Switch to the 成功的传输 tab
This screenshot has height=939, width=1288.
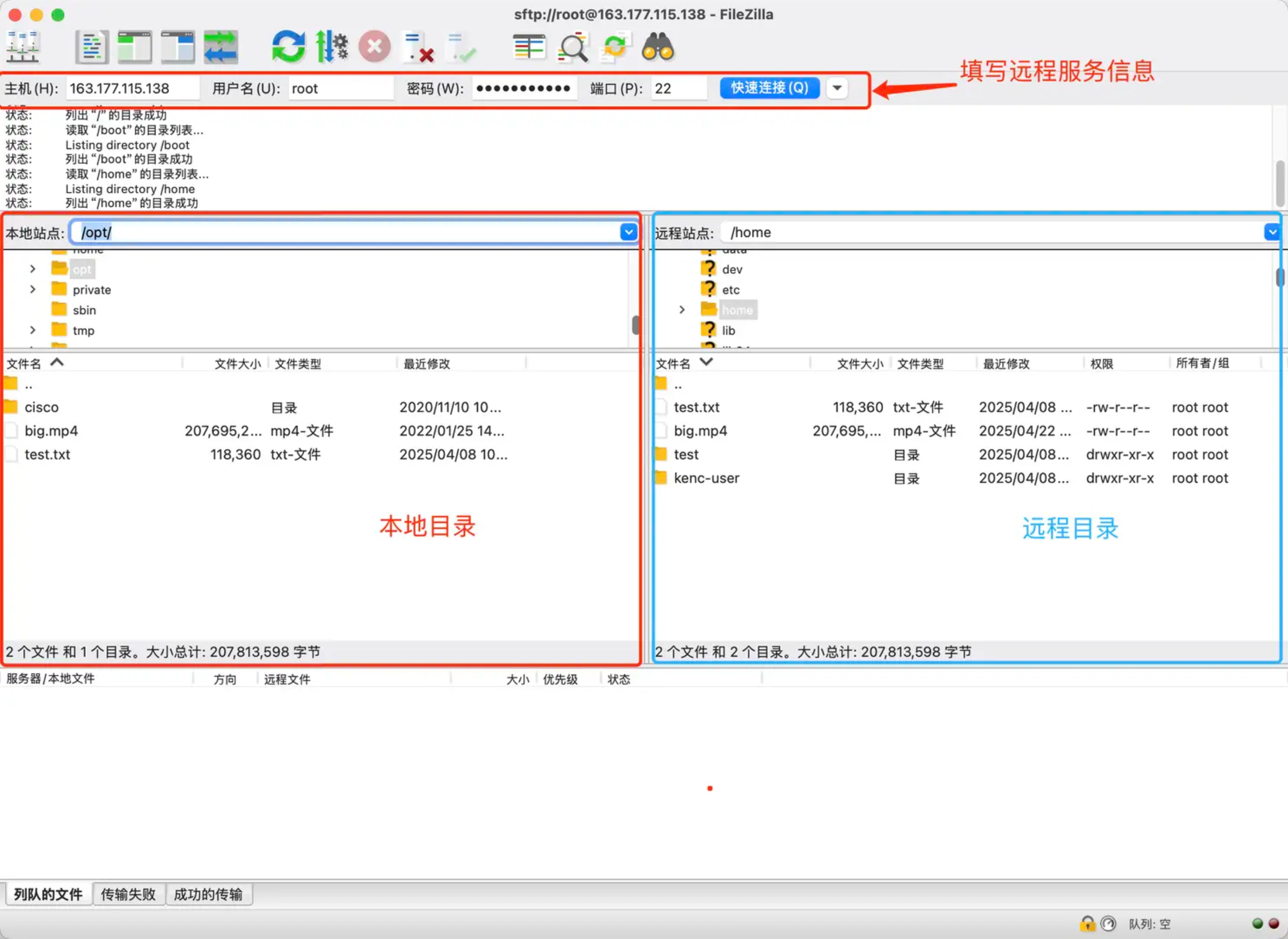pyautogui.click(x=208, y=894)
